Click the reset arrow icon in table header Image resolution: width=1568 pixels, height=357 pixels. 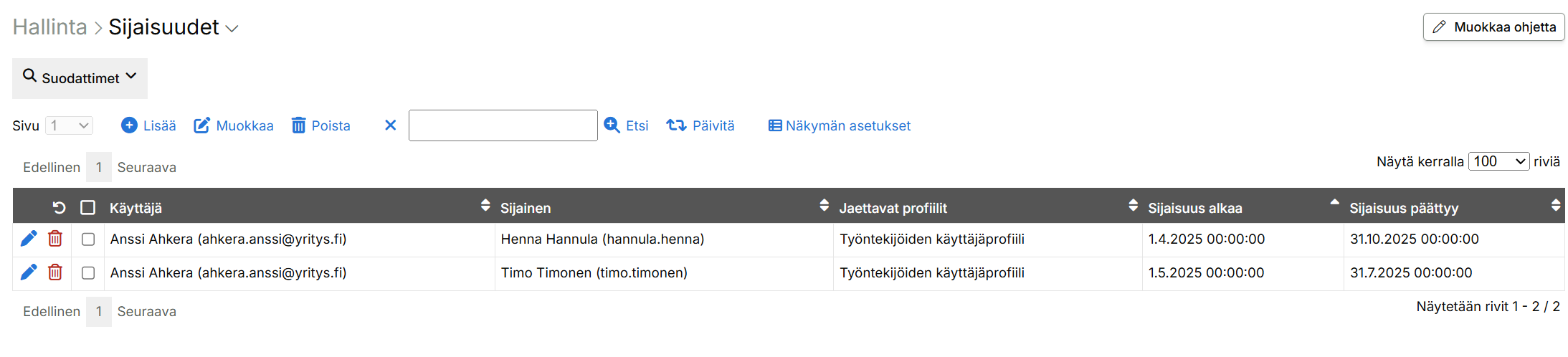pyautogui.click(x=60, y=208)
